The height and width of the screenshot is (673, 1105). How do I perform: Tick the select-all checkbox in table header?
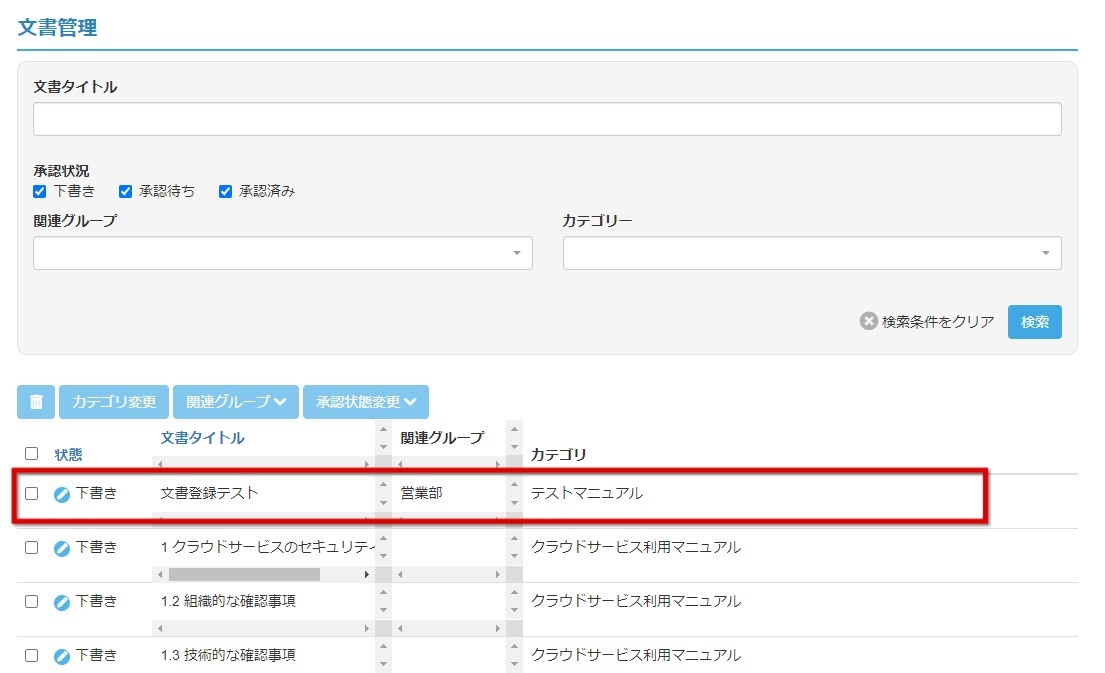point(31,453)
